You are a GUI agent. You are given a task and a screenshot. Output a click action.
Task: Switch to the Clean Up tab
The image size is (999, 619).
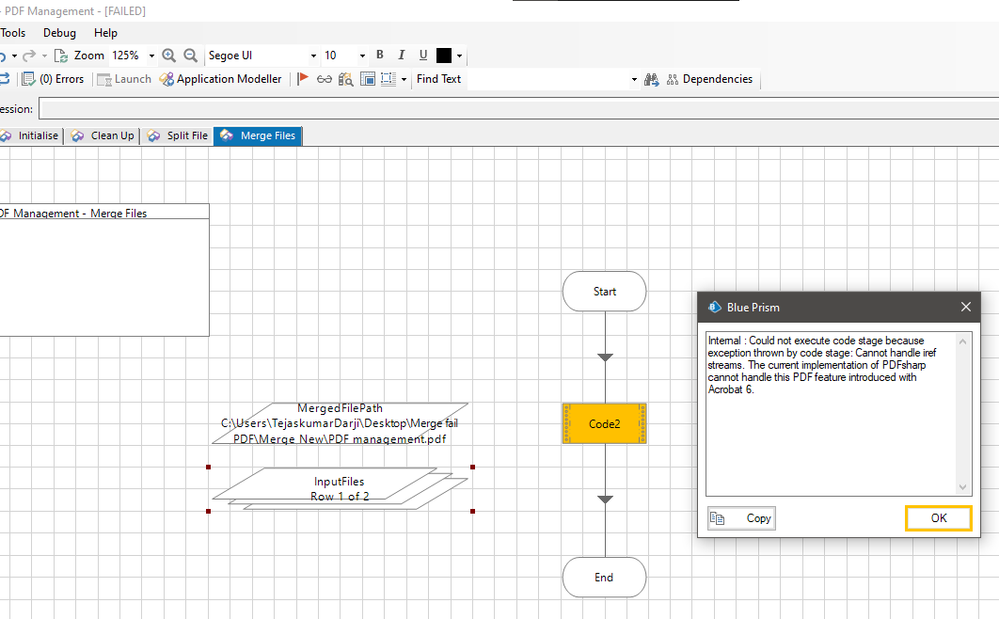point(103,136)
